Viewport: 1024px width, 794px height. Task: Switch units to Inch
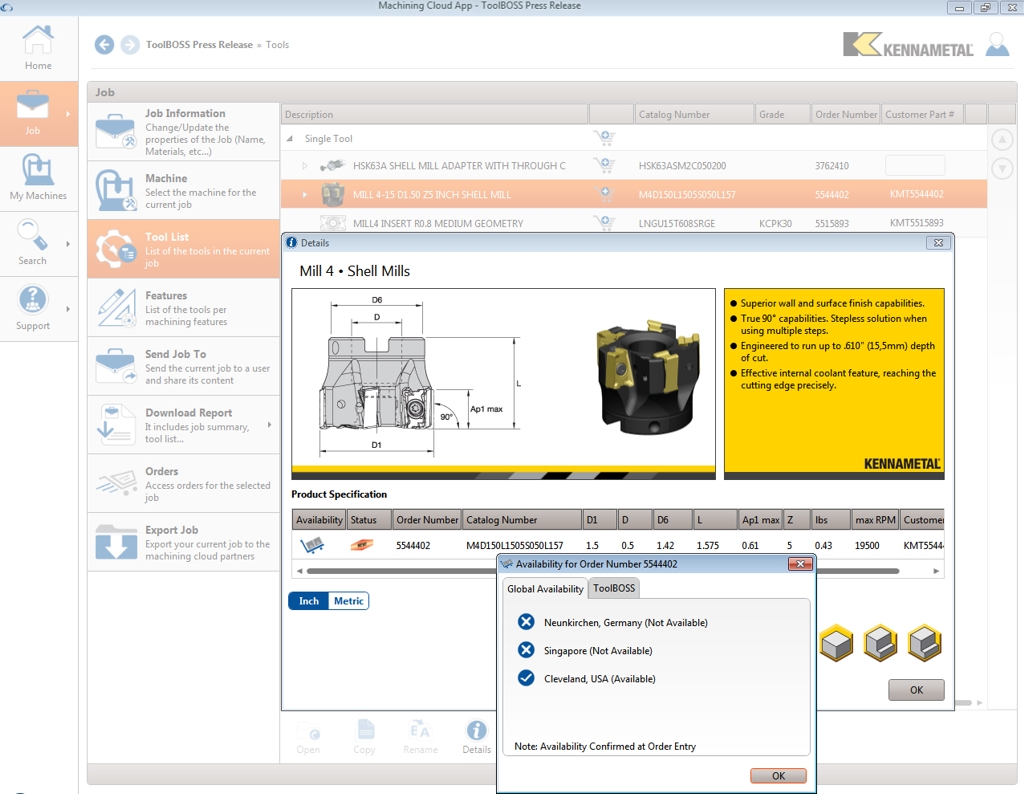coord(309,601)
